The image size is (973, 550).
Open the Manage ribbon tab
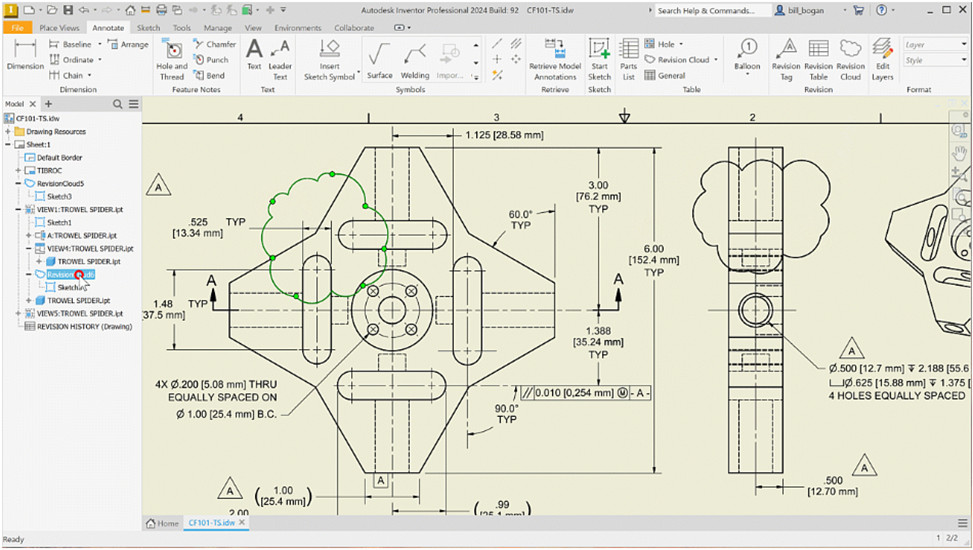(217, 28)
